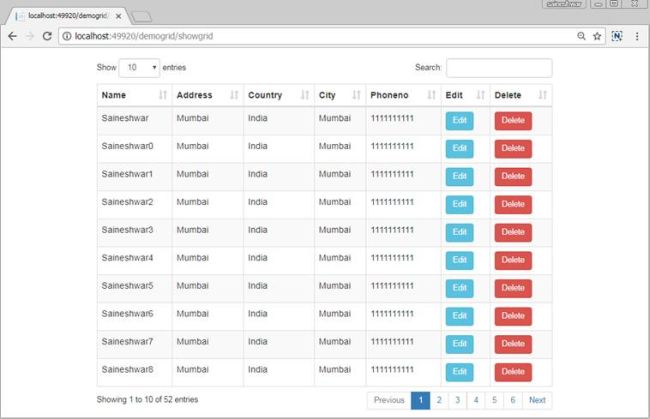This screenshot has width=650, height=419.
Task: Focus the Search input field
Action: (x=499, y=68)
